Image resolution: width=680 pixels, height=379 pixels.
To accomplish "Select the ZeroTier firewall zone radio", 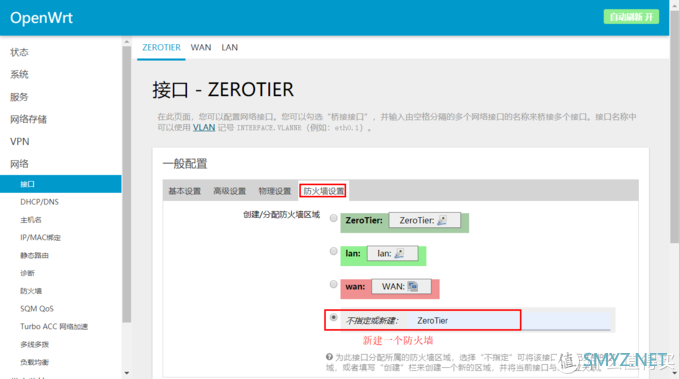I will pos(333,218).
